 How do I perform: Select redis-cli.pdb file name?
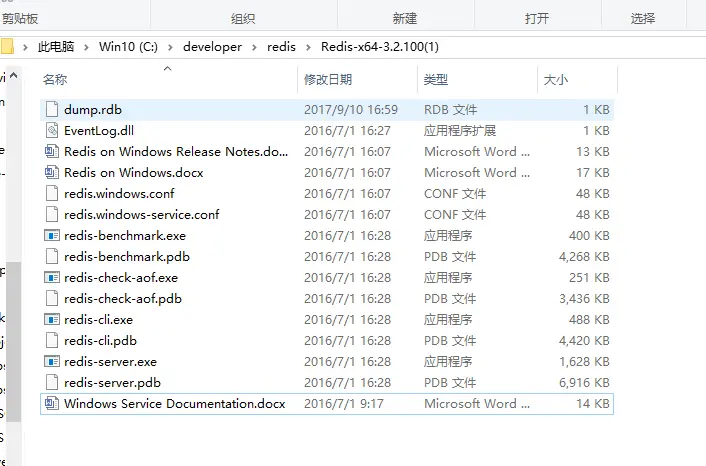tap(100, 340)
